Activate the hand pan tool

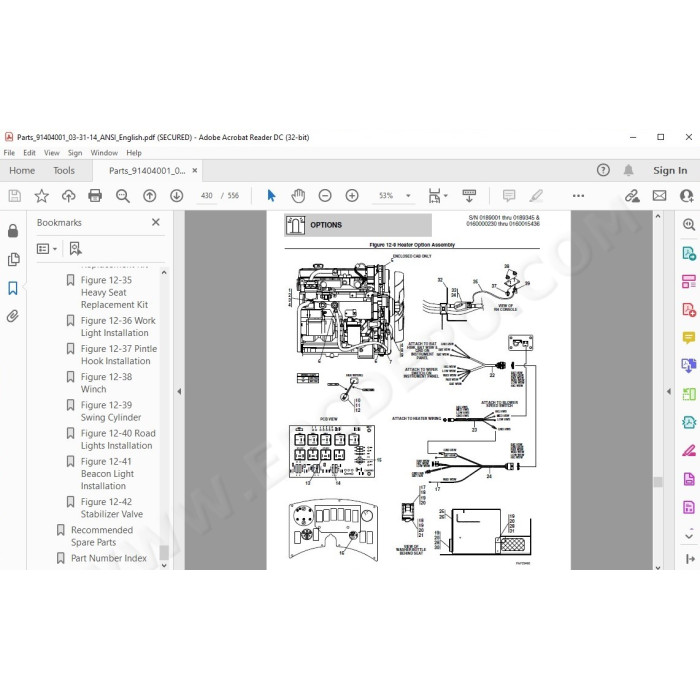pyautogui.click(x=298, y=196)
